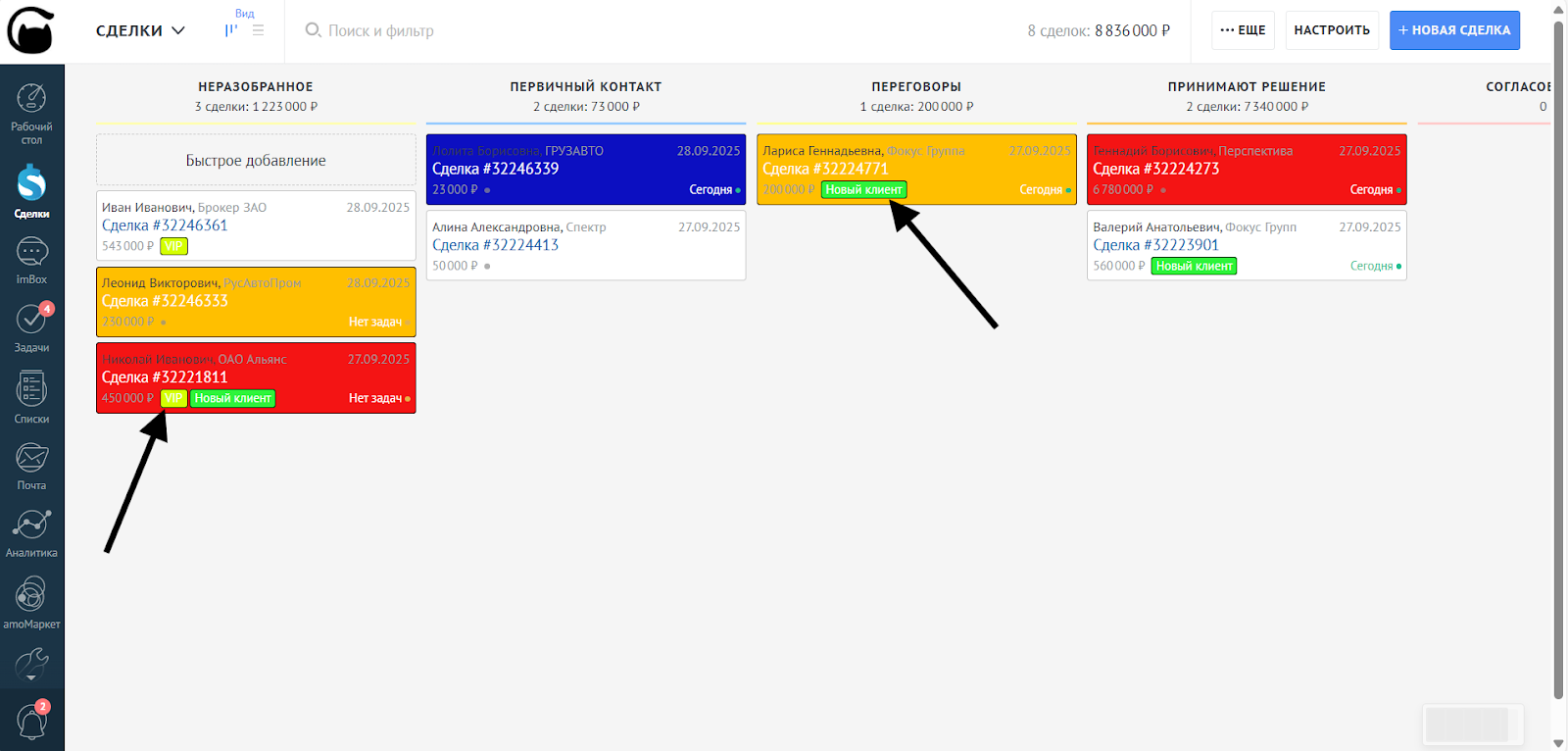This screenshot has width=1568, height=751.
Task: Switch to list view icon
Action: [x=259, y=30]
